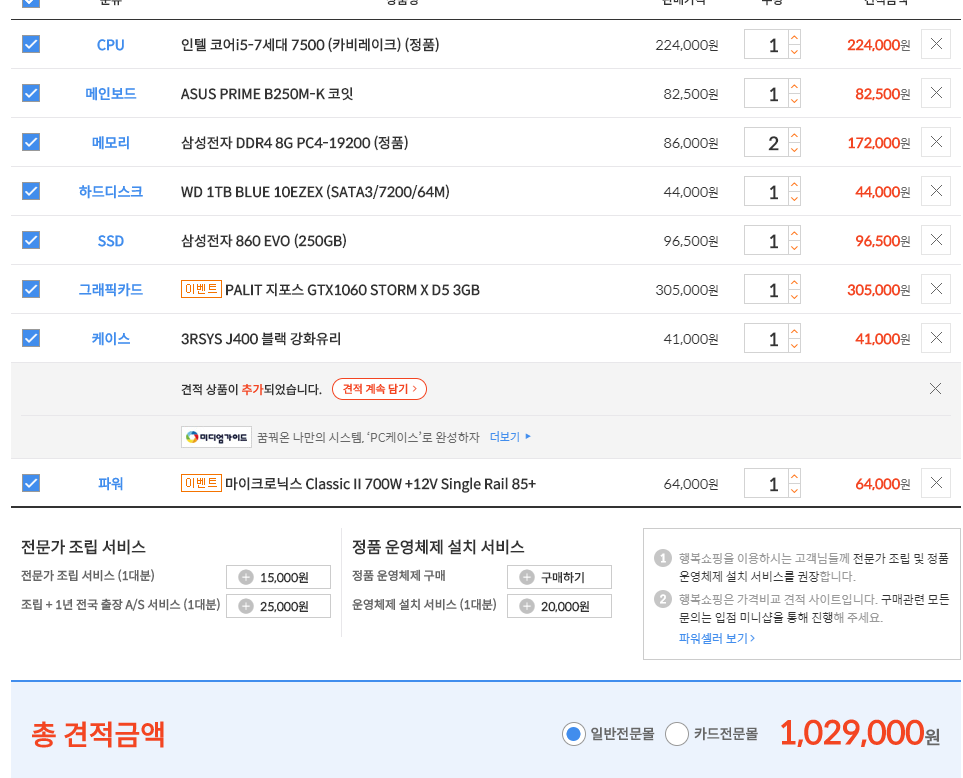The image size is (963, 778).
Task: Add the 15,000원 전문가 조립 서비스 option
Action: 278,577
